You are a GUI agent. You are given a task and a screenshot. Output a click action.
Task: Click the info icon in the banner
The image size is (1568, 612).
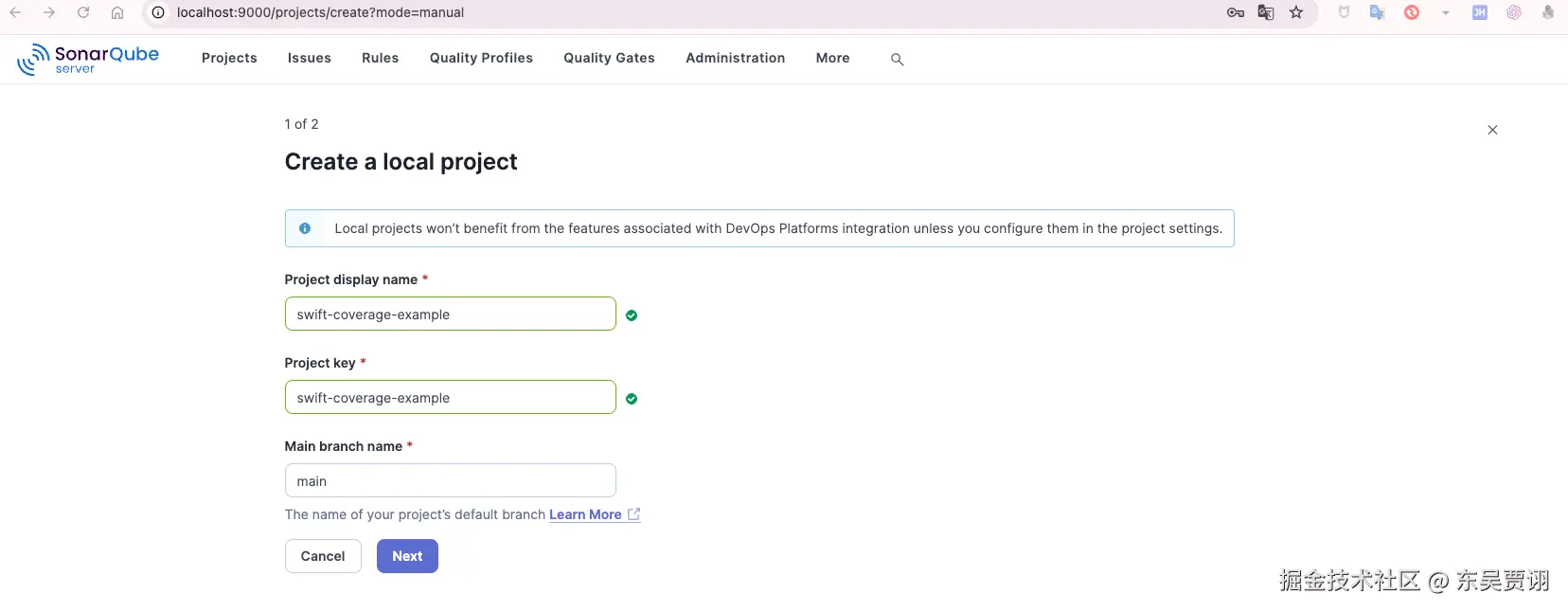pos(305,228)
